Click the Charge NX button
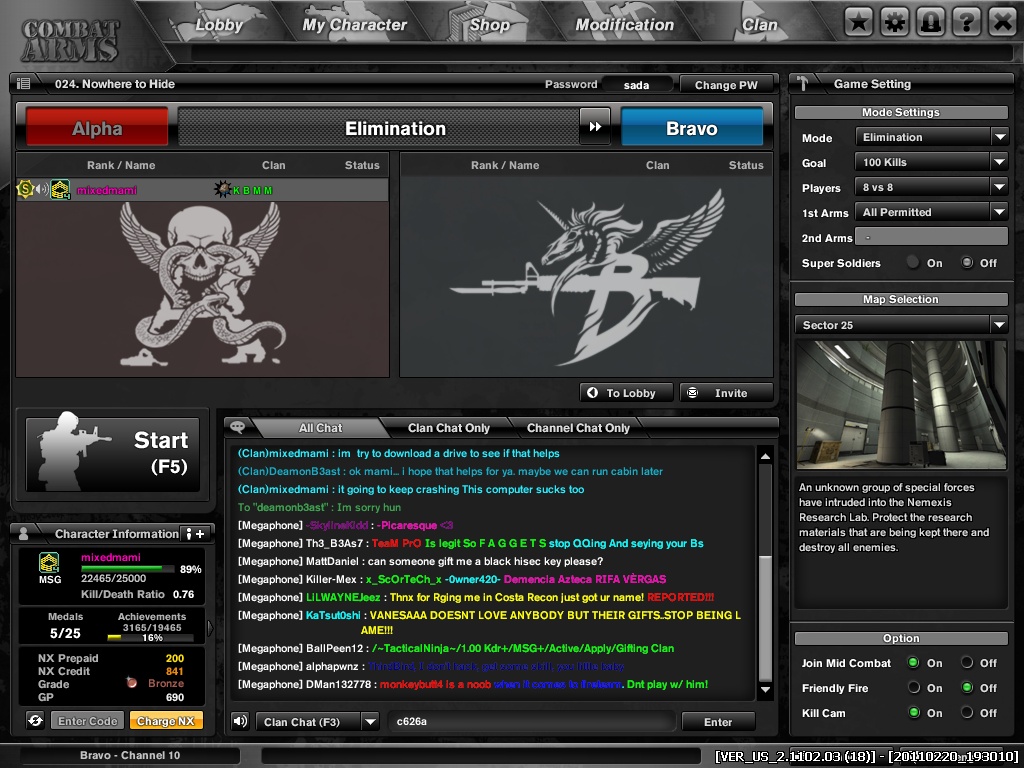The image size is (1024, 768). click(166, 721)
